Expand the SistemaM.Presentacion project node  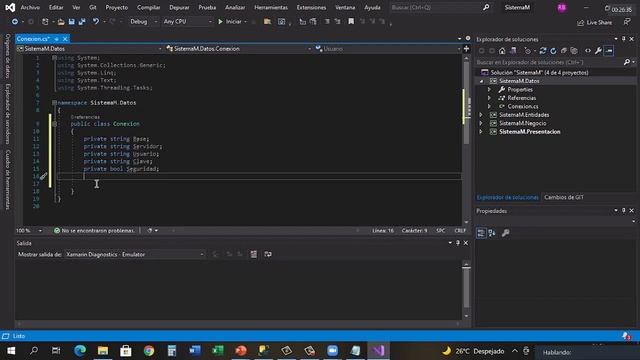click(x=481, y=132)
